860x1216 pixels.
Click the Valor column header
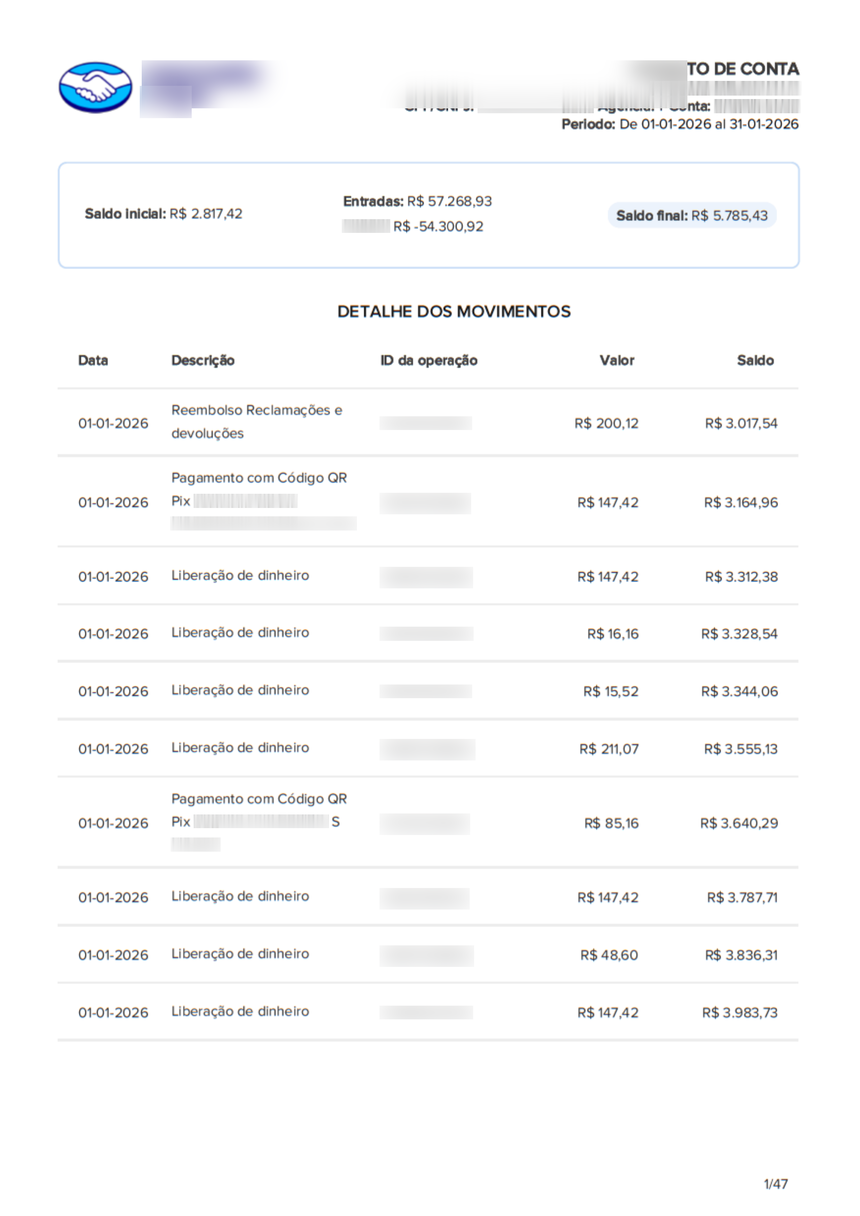tap(617, 360)
